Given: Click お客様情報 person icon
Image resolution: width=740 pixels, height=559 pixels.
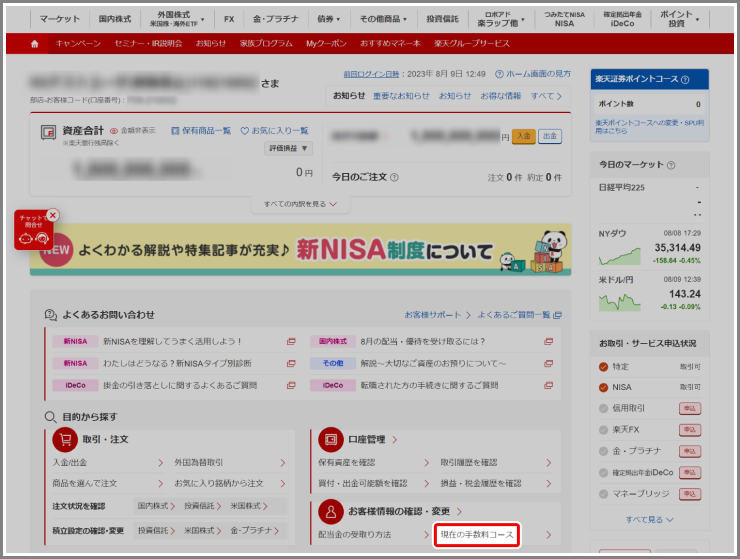Looking at the screenshot, I should [x=331, y=511].
